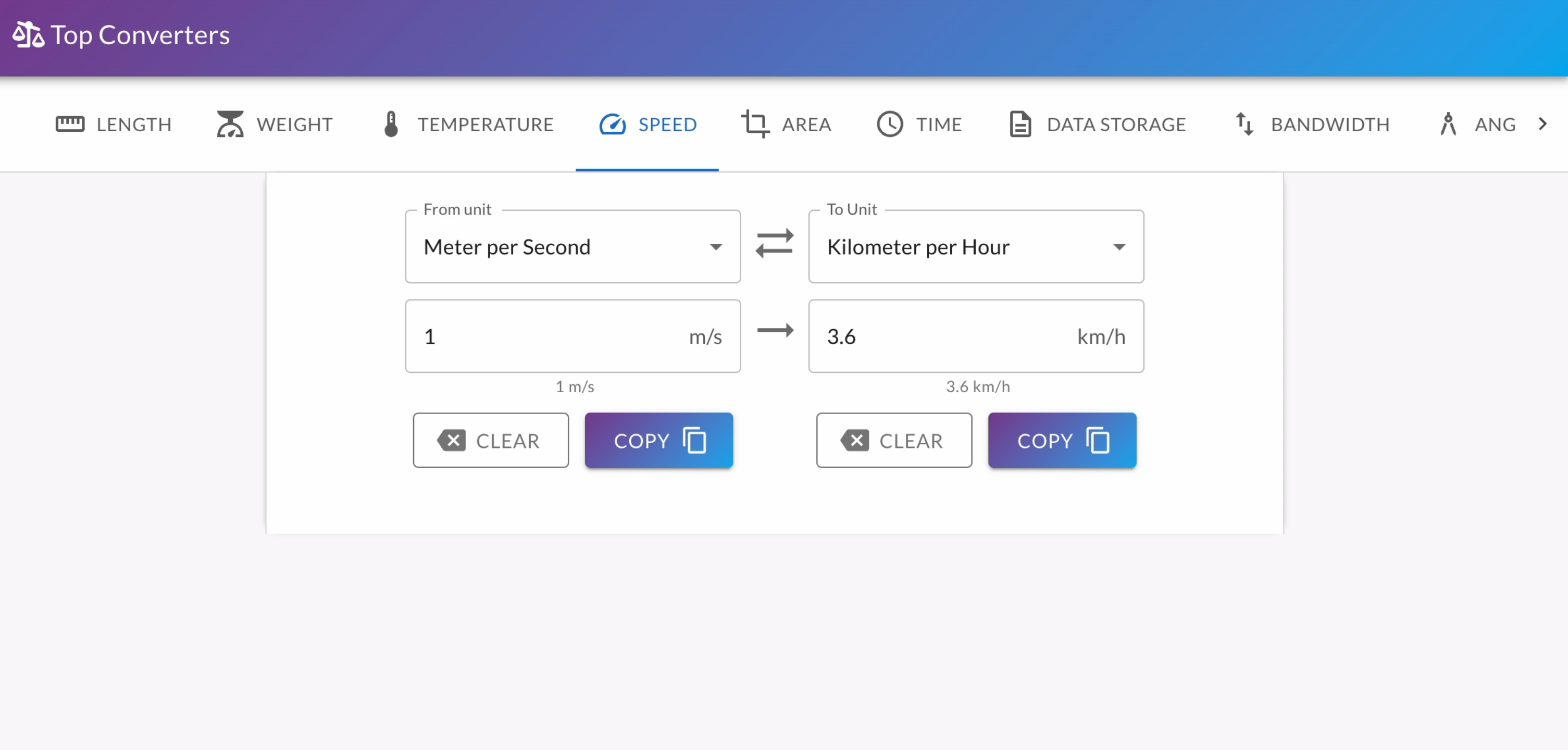Click the left COPY button to copy
Viewport: 1568px width, 750px height.
(x=659, y=440)
